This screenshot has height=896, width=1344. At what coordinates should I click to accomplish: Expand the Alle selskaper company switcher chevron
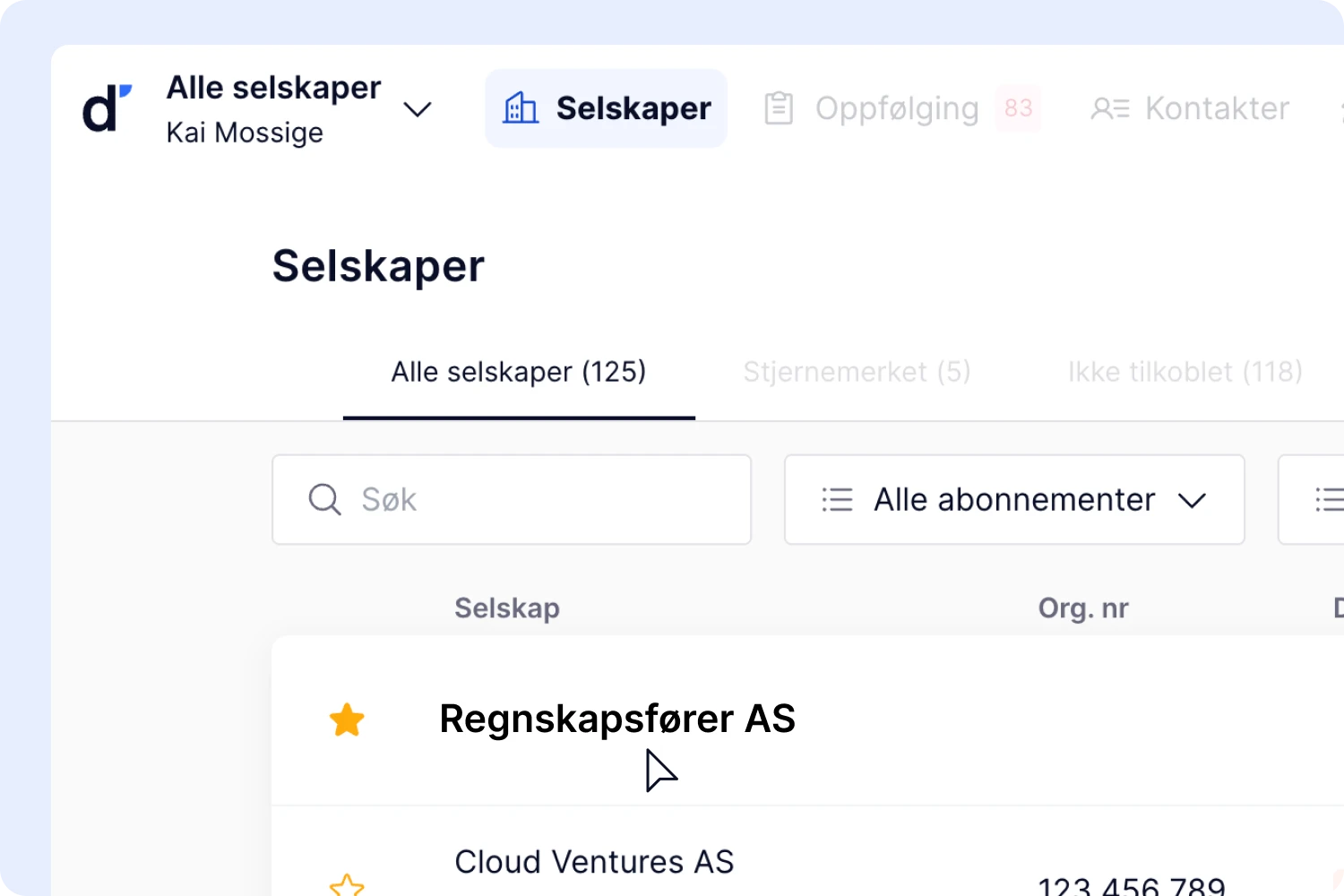pyautogui.click(x=418, y=109)
